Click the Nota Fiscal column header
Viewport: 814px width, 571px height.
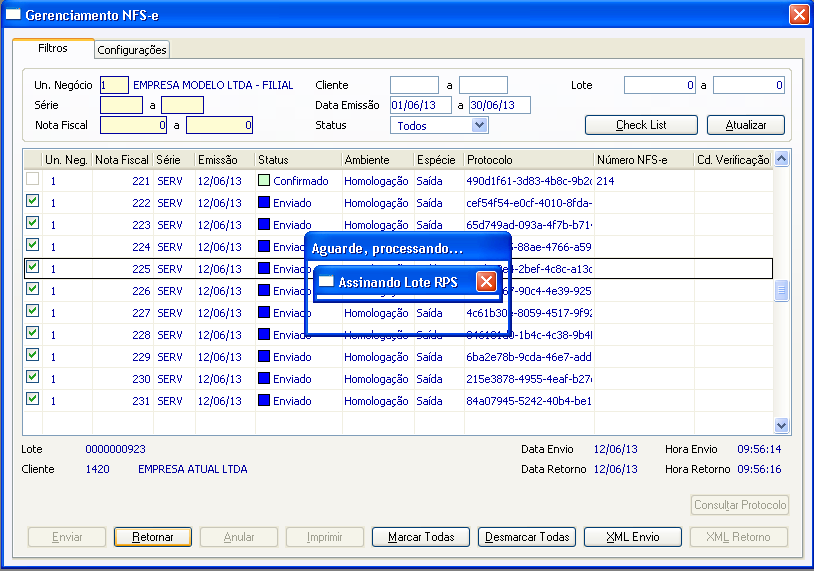pos(123,160)
